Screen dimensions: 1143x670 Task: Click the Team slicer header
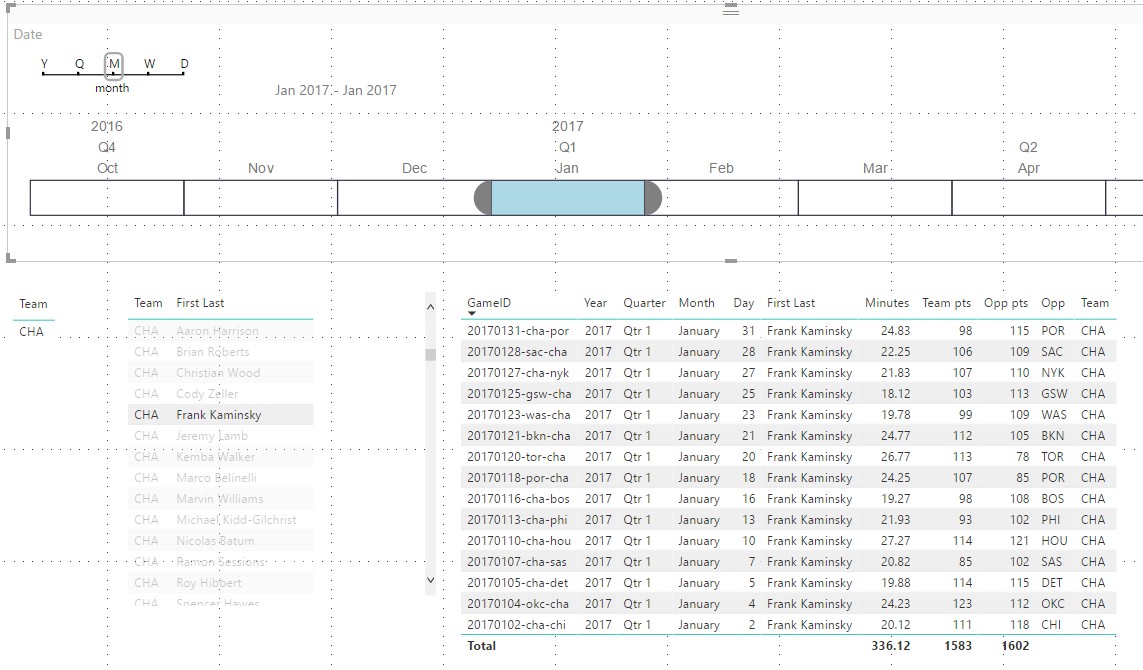click(x=34, y=304)
